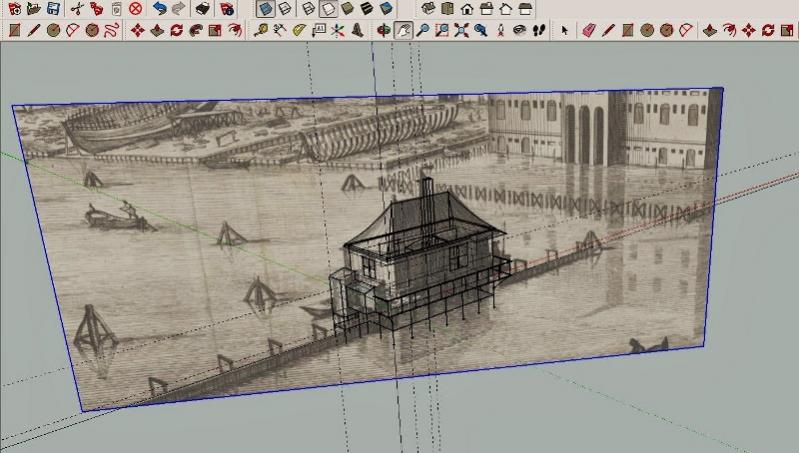Click the house wireframe model in viewport
The image size is (799, 453).
419,260
